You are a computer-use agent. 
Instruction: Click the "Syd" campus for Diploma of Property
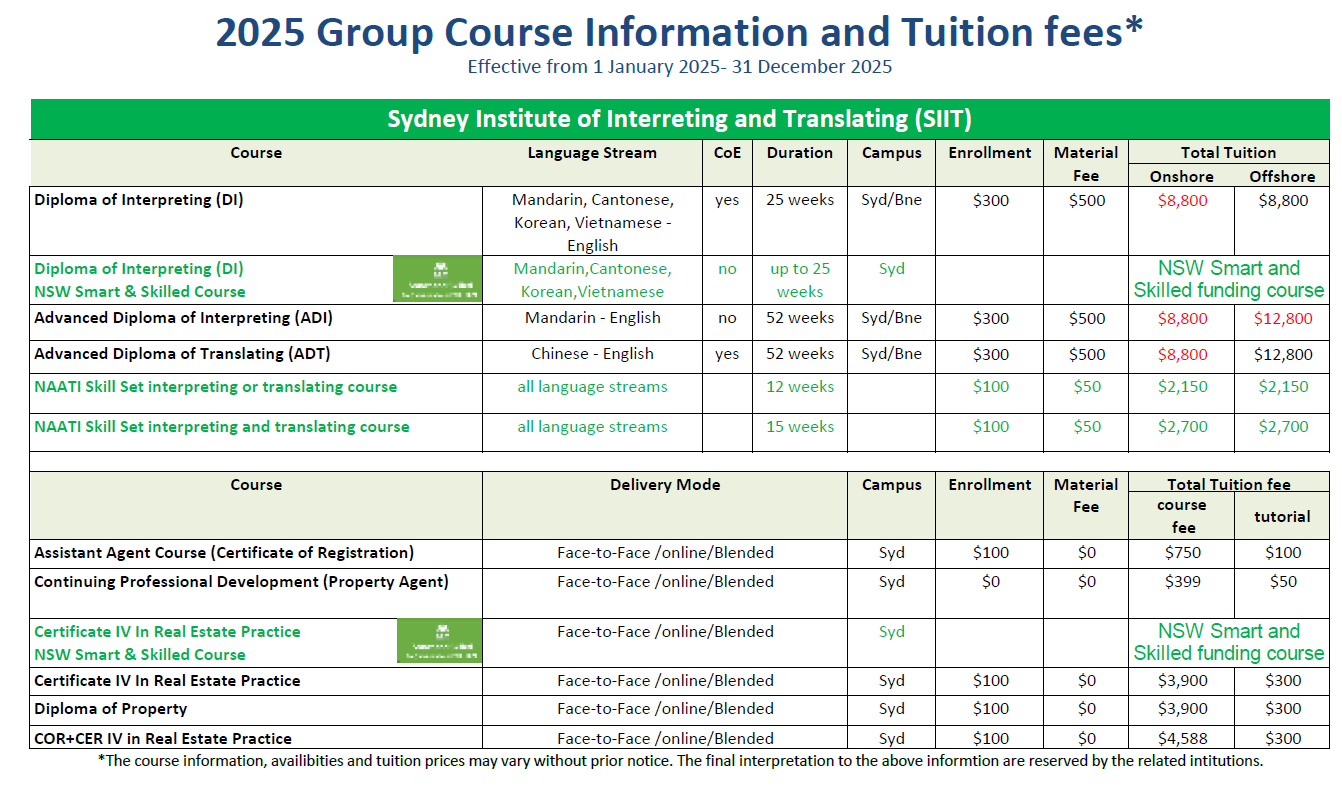click(891, 709)
